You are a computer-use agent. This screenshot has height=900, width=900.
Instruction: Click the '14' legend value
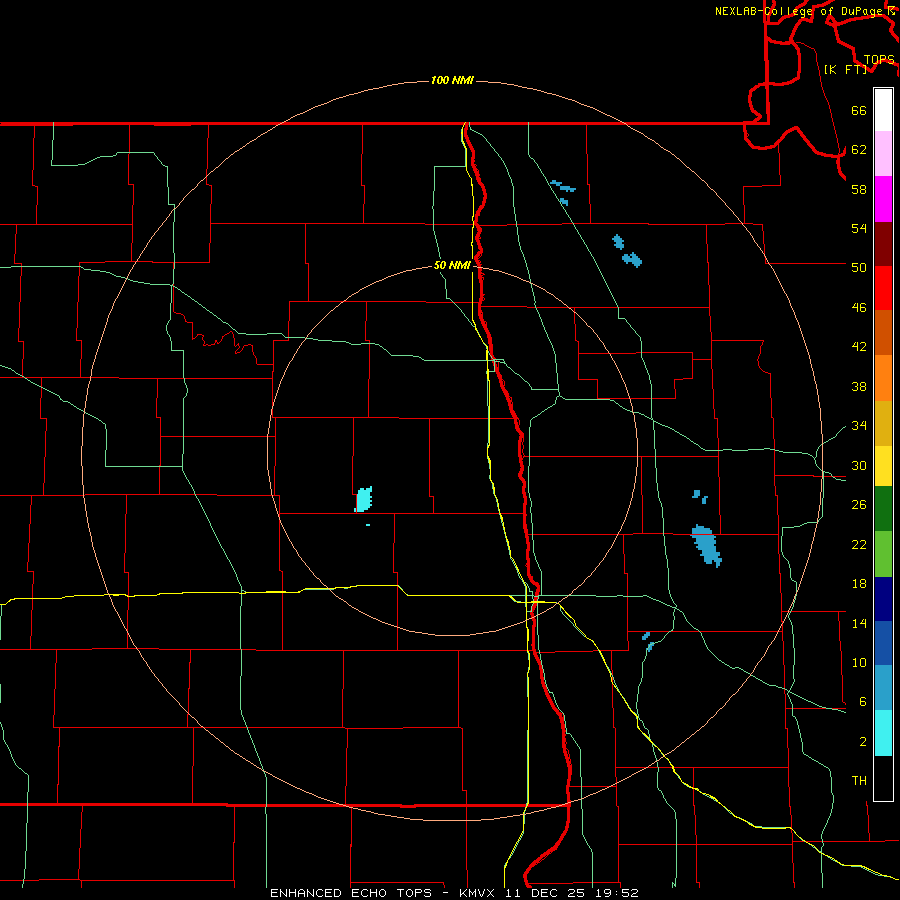[x=859, y=624]
